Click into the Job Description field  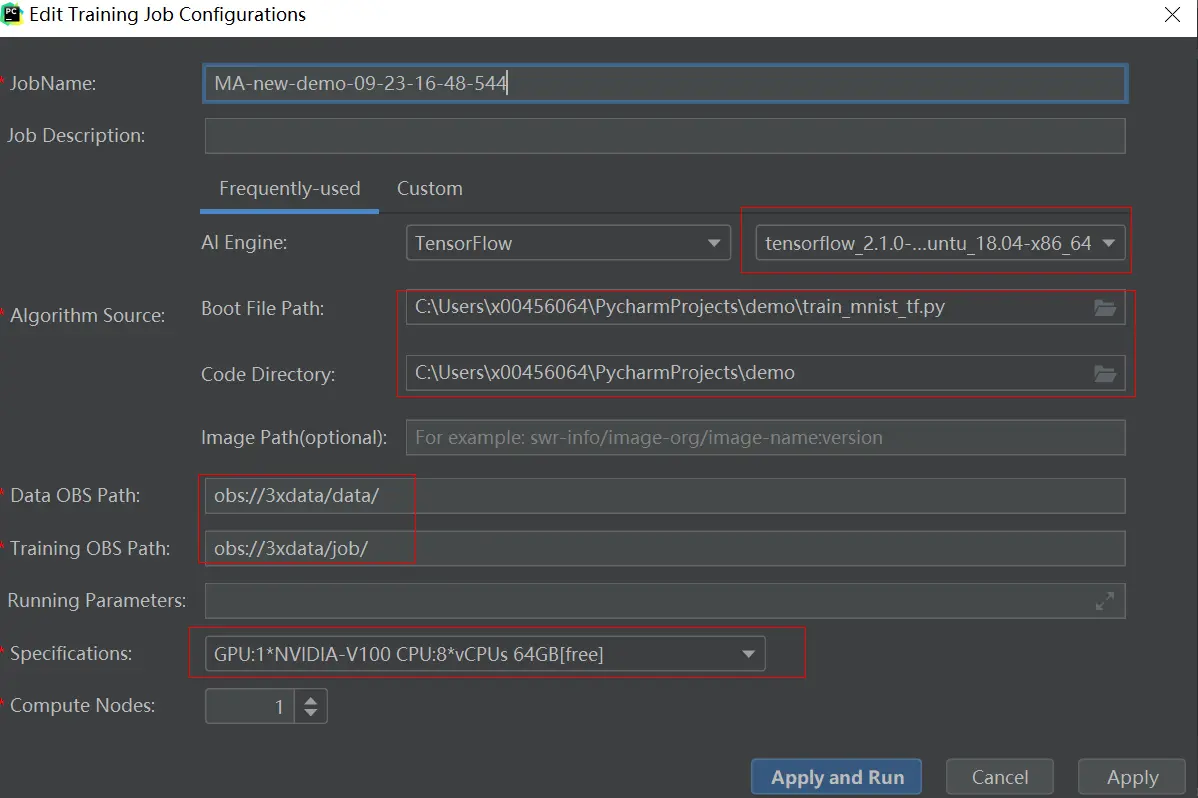point(664,136)
